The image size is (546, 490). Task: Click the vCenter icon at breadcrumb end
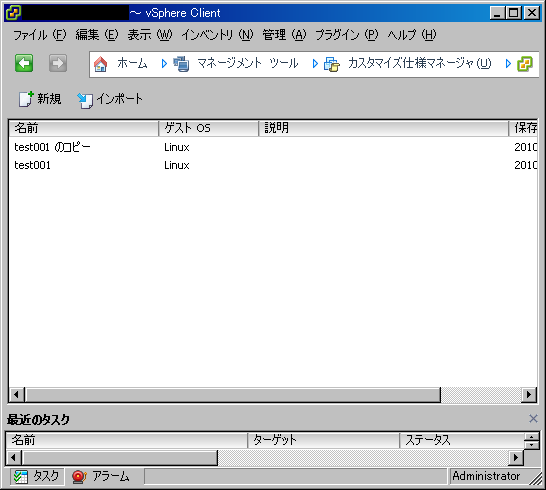[x=525, y=64]
